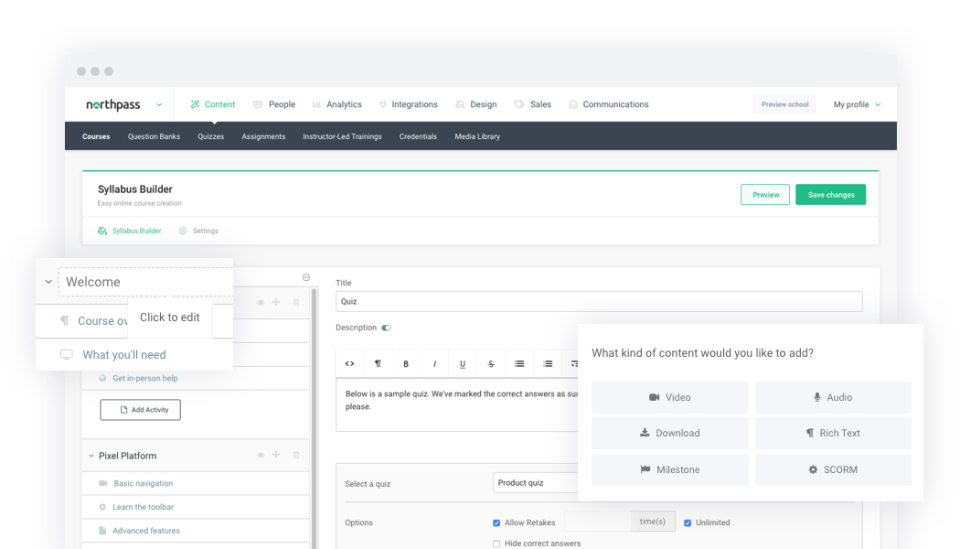Image resolution: width=960 pixels, height=549 pixels.
Task: Insert ordered list in description editor
Action: pos(548,364)
